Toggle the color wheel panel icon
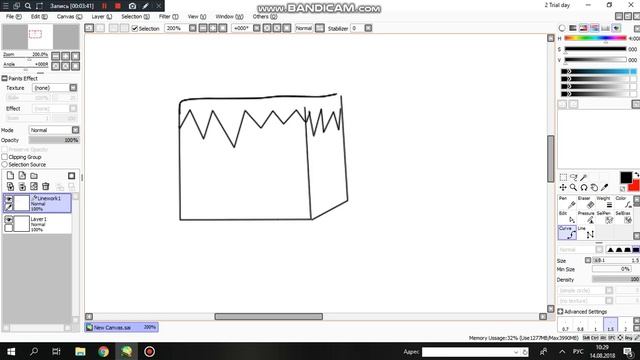Viewport: 640px width, 360px height. tap(562, 28)
